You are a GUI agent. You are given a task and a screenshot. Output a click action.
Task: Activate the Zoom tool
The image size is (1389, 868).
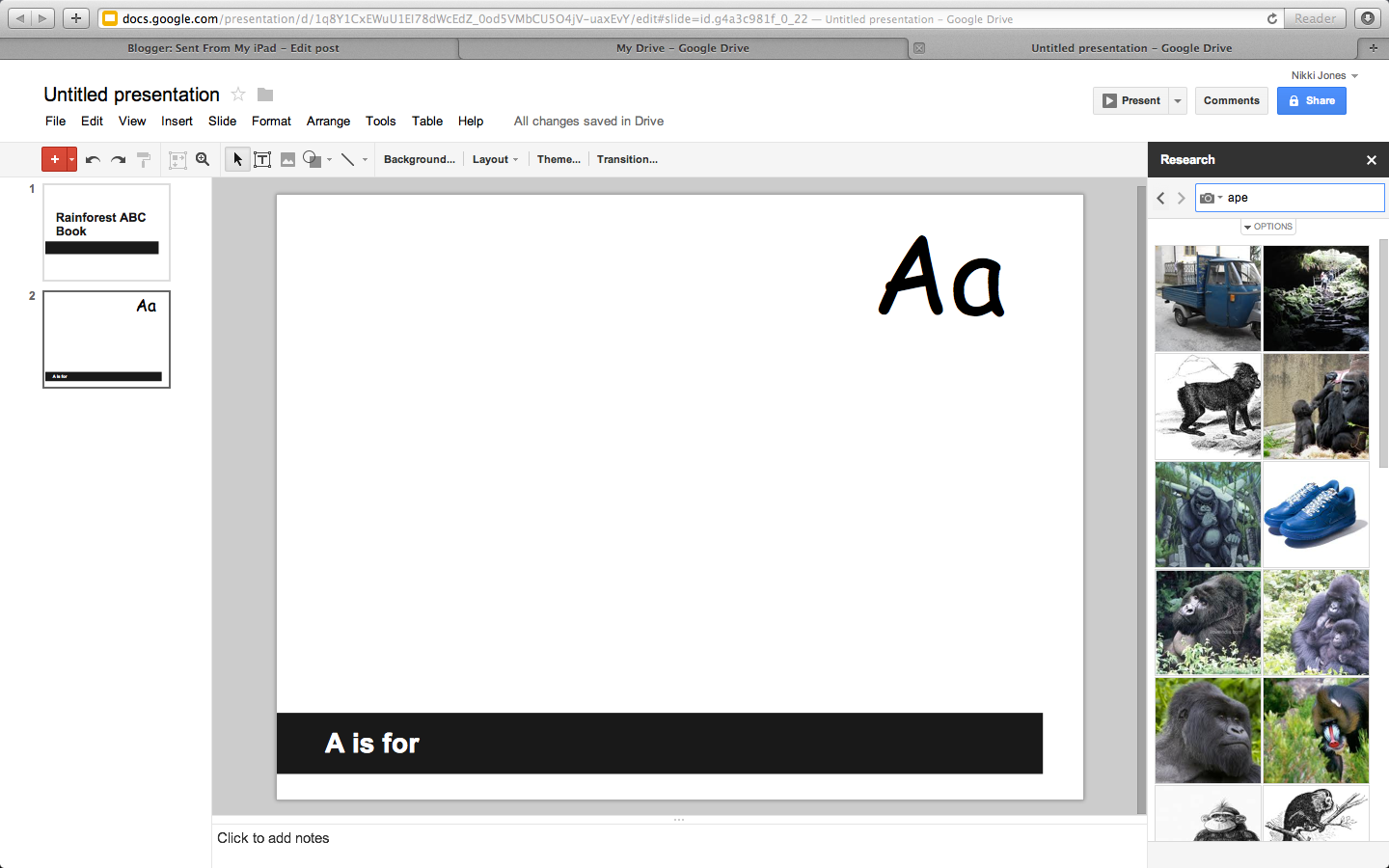coord(203,159)
